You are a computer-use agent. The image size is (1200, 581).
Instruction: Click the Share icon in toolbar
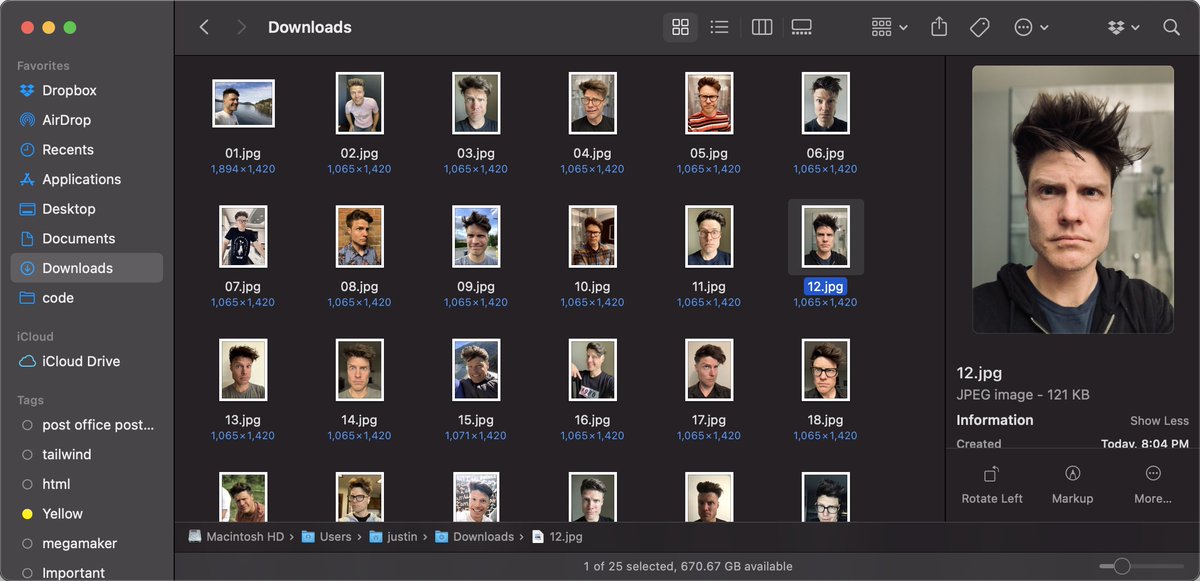coord(938,28)
